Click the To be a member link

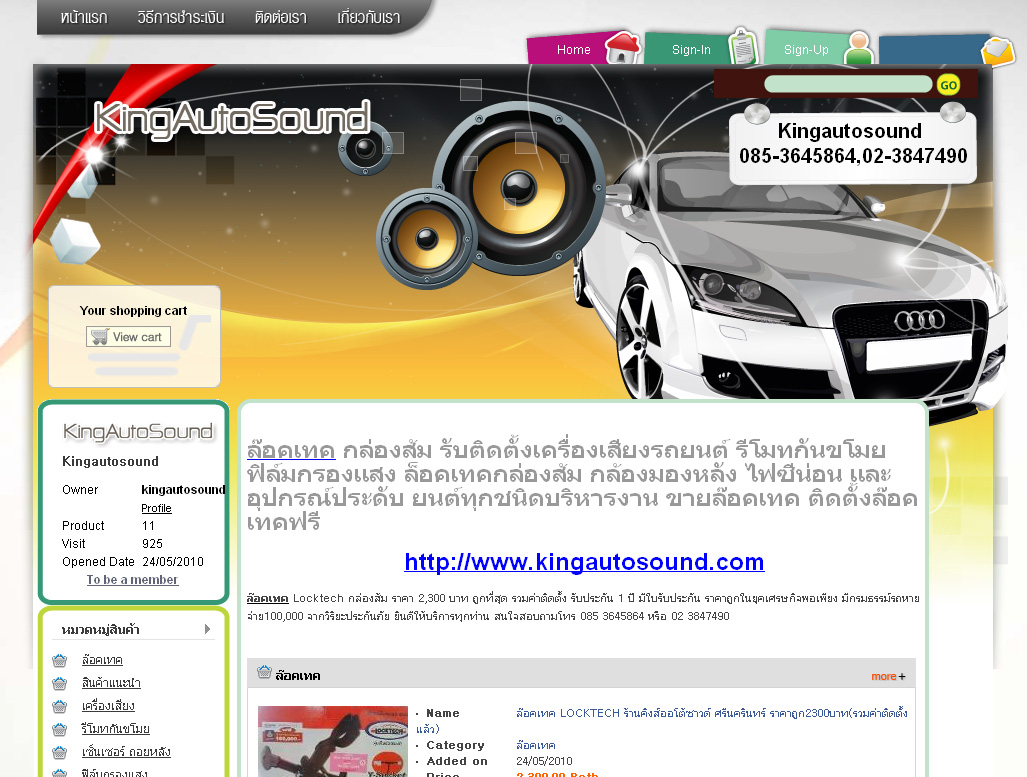tap(132, 580)
